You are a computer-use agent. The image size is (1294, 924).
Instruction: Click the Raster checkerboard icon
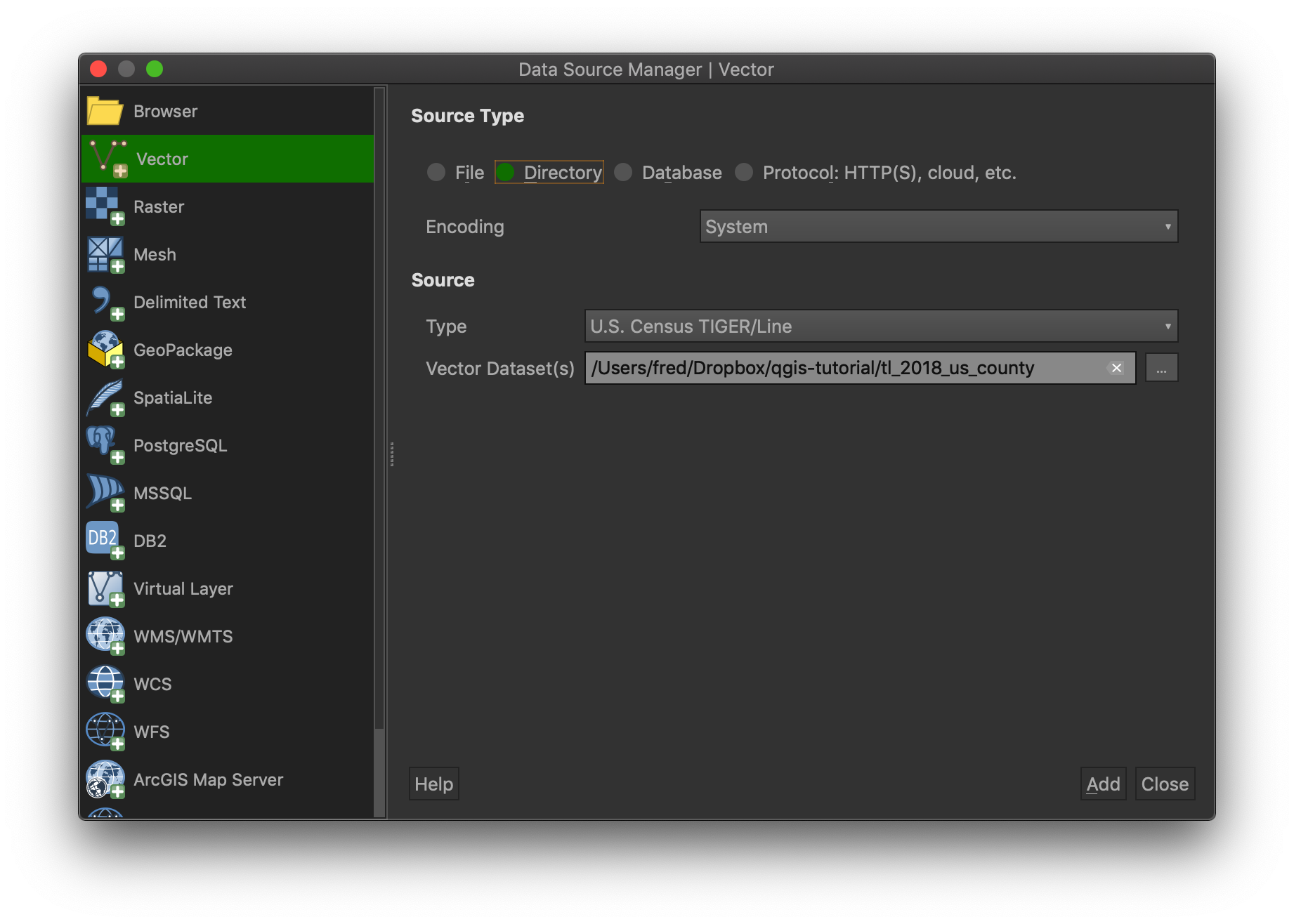point(105,206)
